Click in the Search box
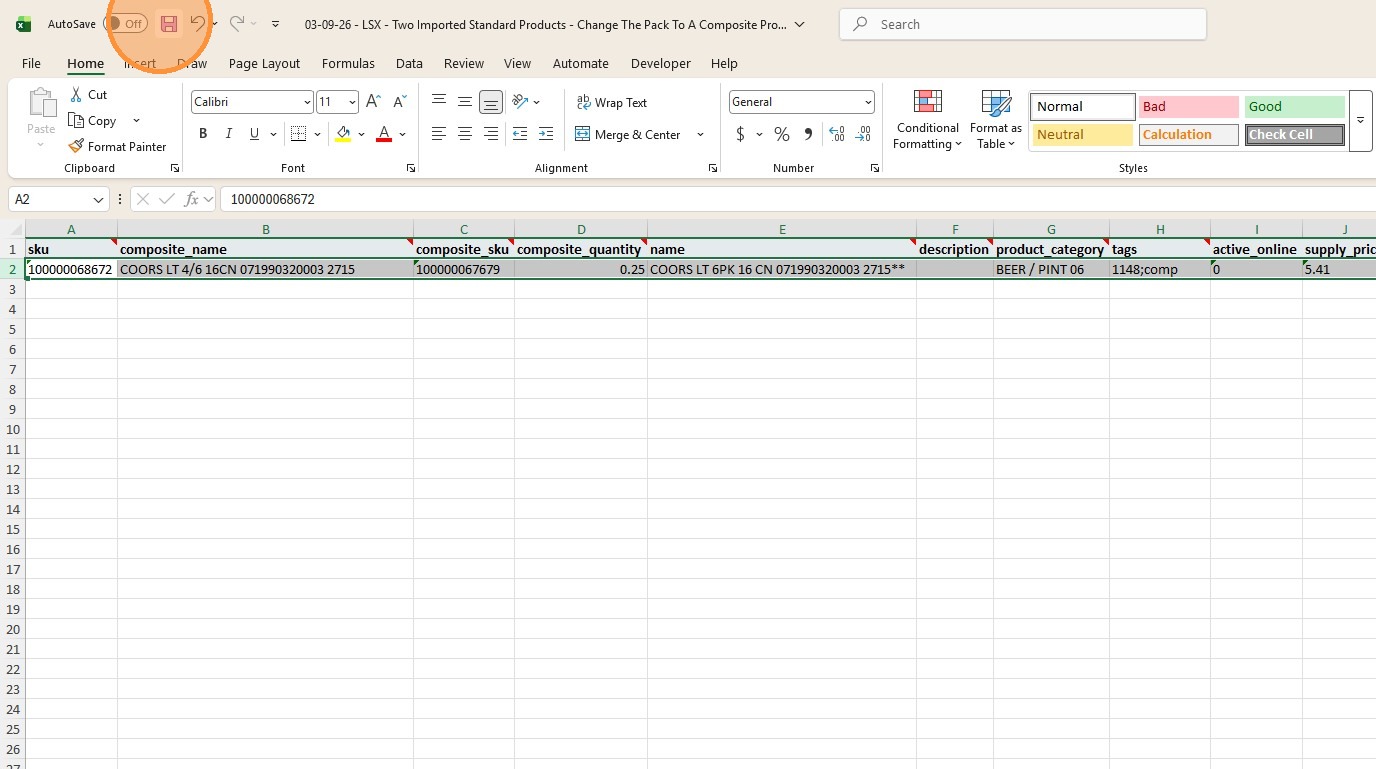The image size is (1376, 769). coord(1023,24)
